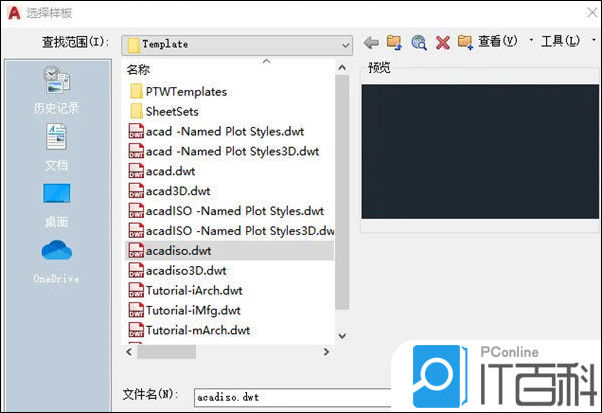Image resolution: width=602 pixels, height=413 pixels.
Task: Click the horizontal scroll right arrow
Action: pos(326,352)
